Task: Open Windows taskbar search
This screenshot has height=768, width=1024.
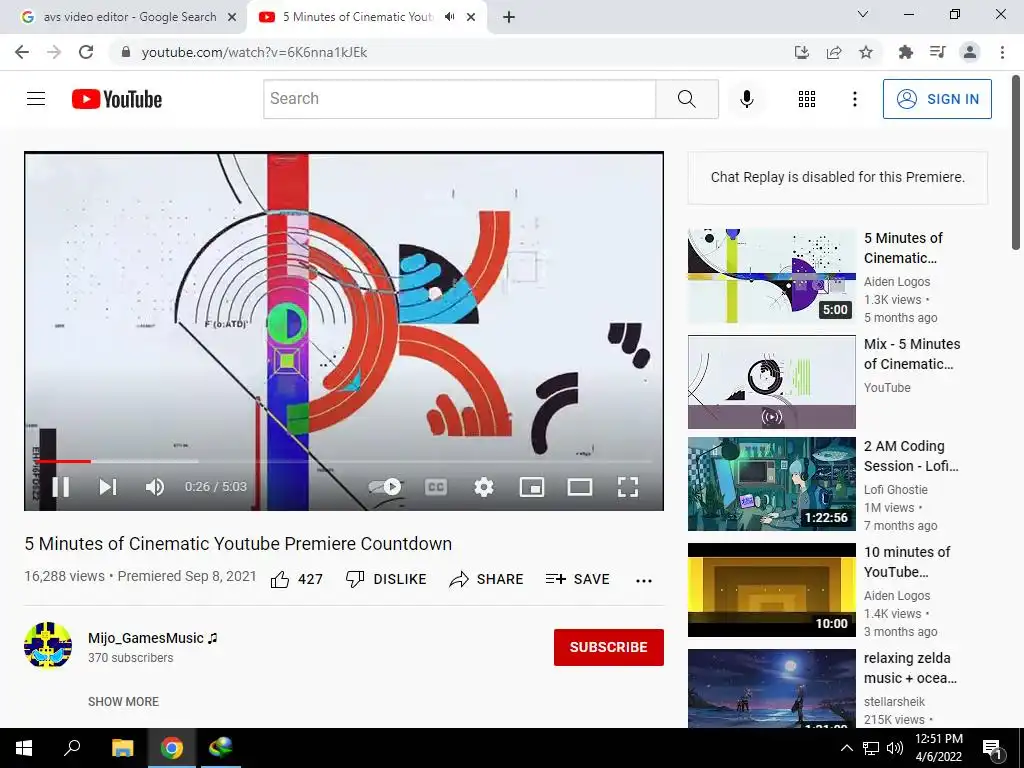Action: click(72, 748)
